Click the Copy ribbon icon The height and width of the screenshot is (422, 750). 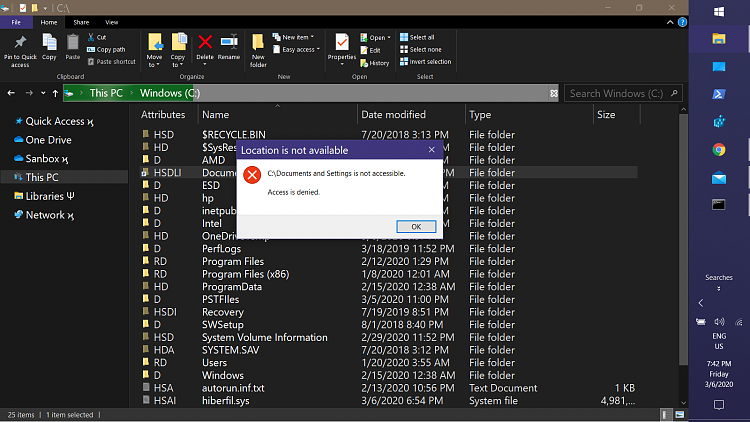pos(49,47)
